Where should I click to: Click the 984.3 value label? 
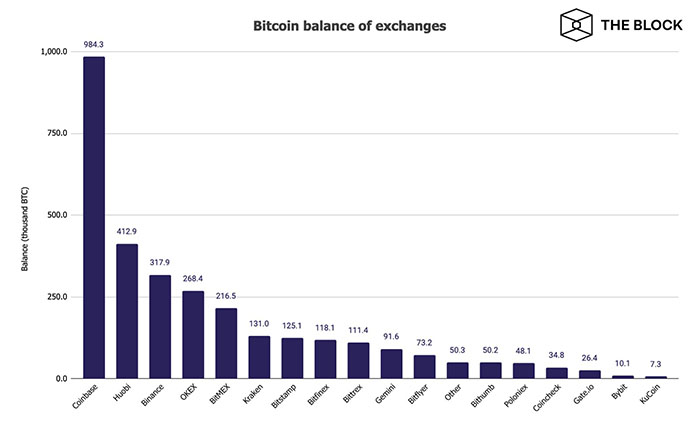[x=94, y=44]
